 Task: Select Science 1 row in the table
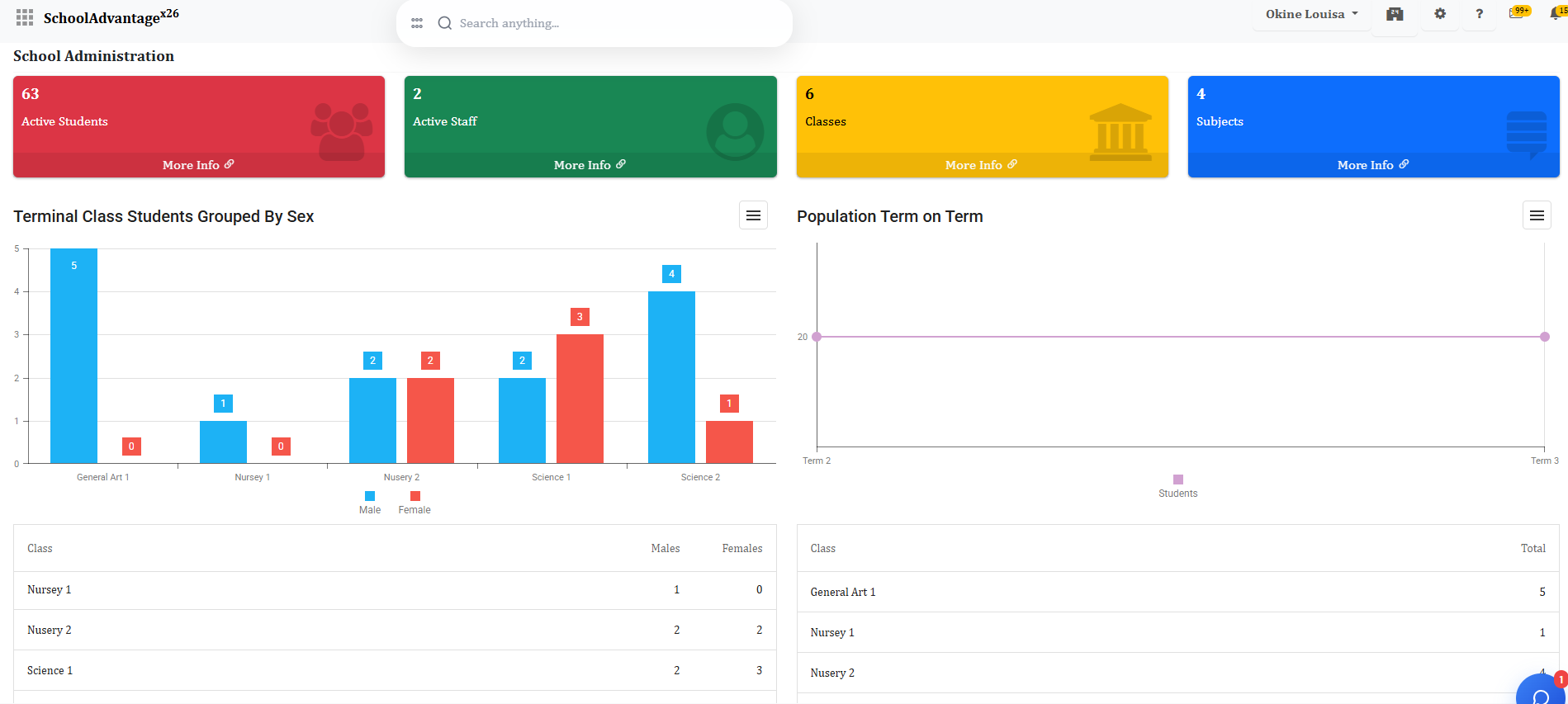point(395,670)
